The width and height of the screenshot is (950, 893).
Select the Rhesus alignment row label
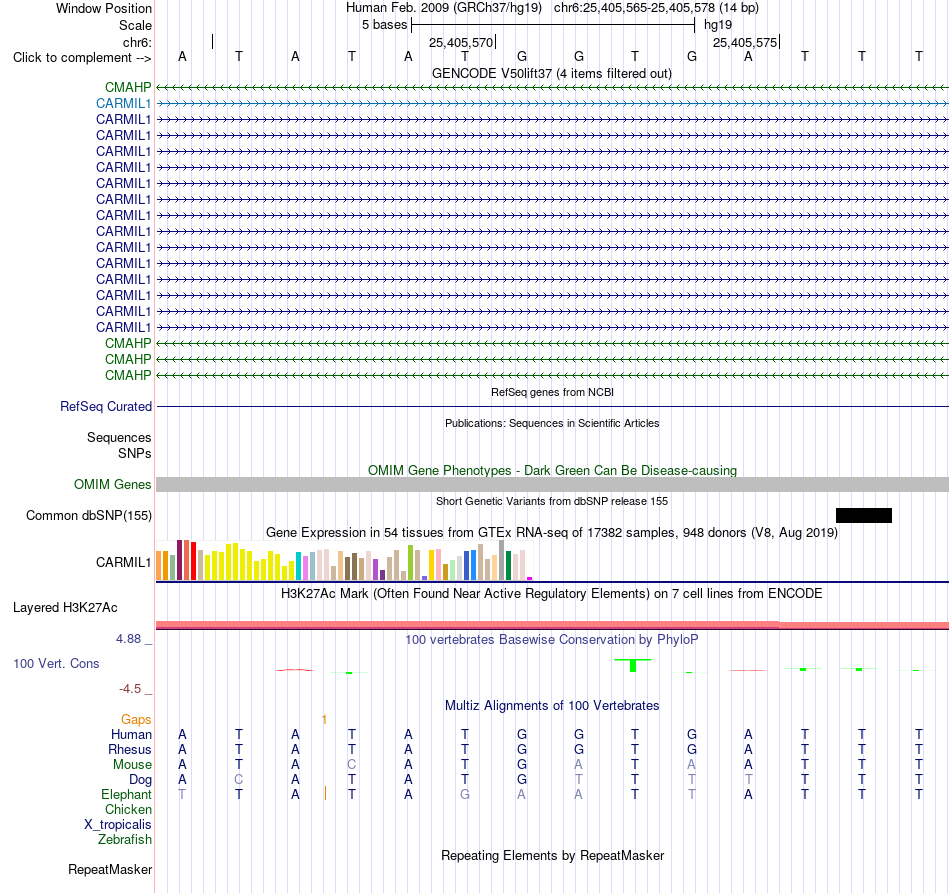pyautogui.click(x=130, y=750)
